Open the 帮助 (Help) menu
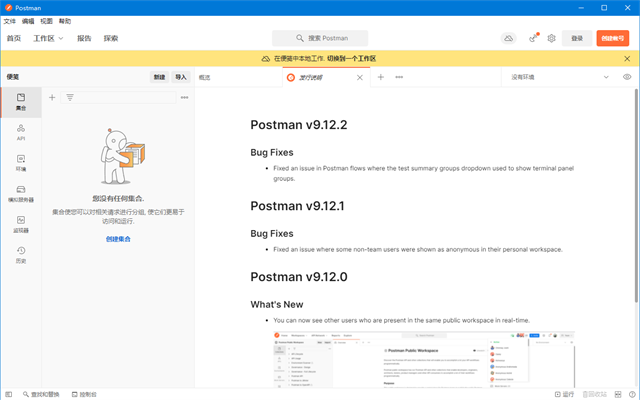This screenshot has height=400, width=640. [65, 21]
